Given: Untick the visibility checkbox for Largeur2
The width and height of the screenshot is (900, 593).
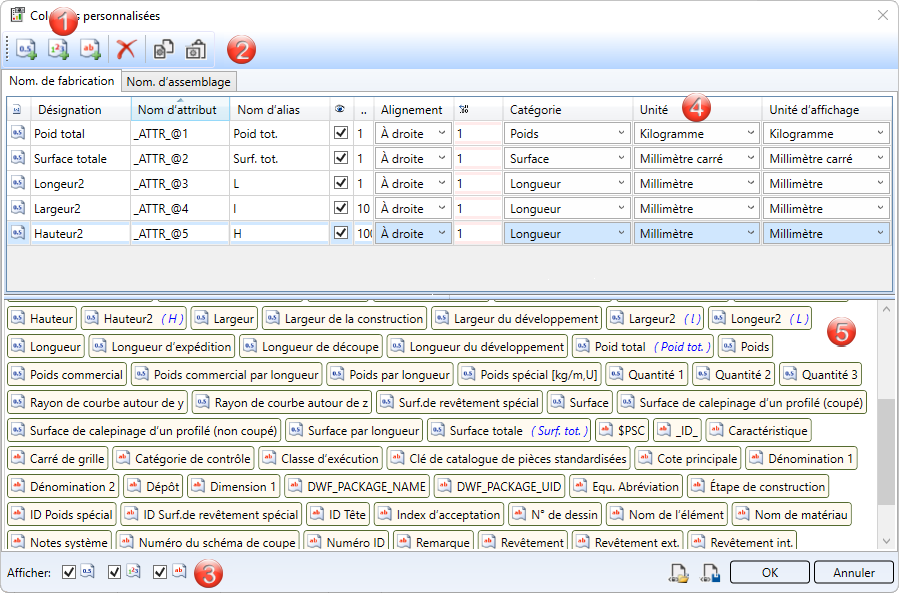Looking at the screenshot, I should (x=341, y=207).
